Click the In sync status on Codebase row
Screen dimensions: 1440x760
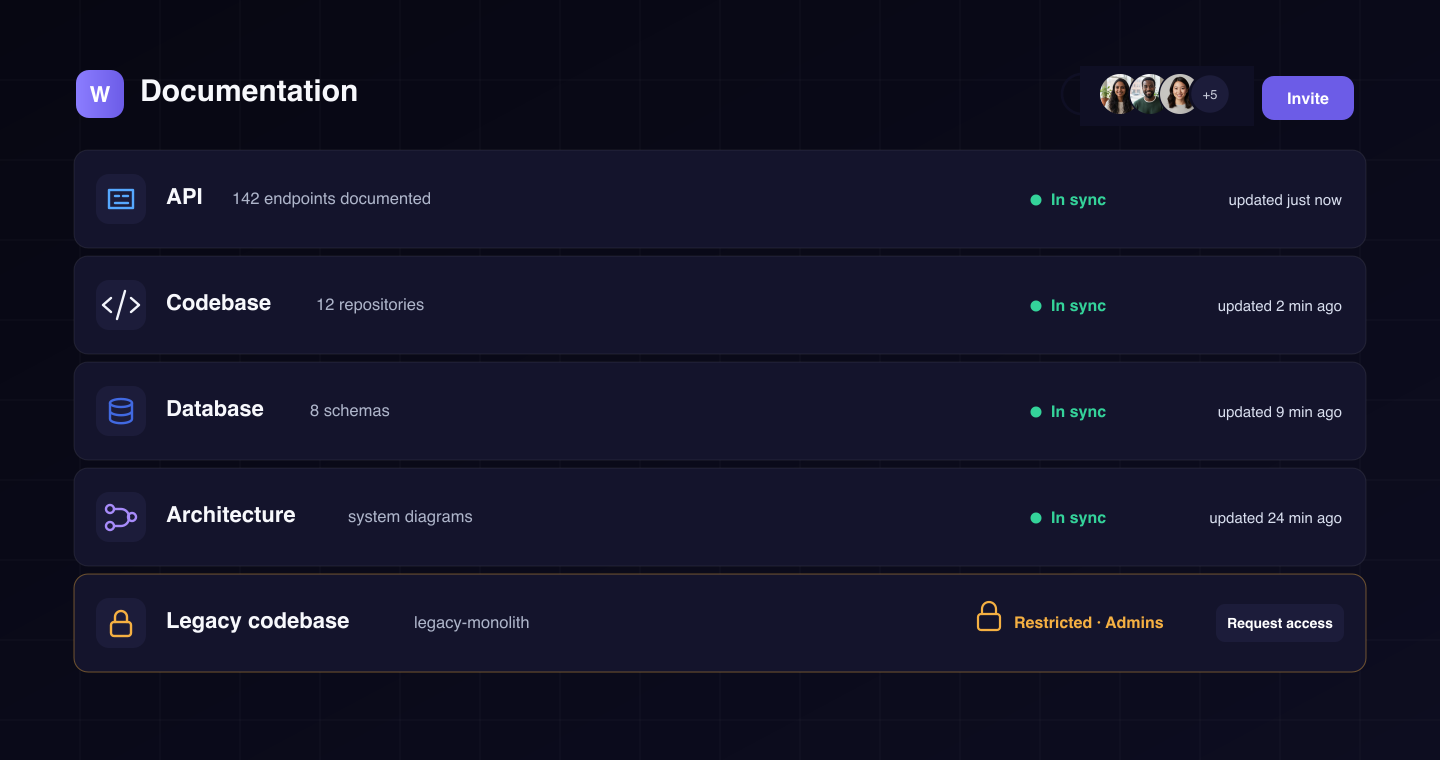coord(1068,306)
